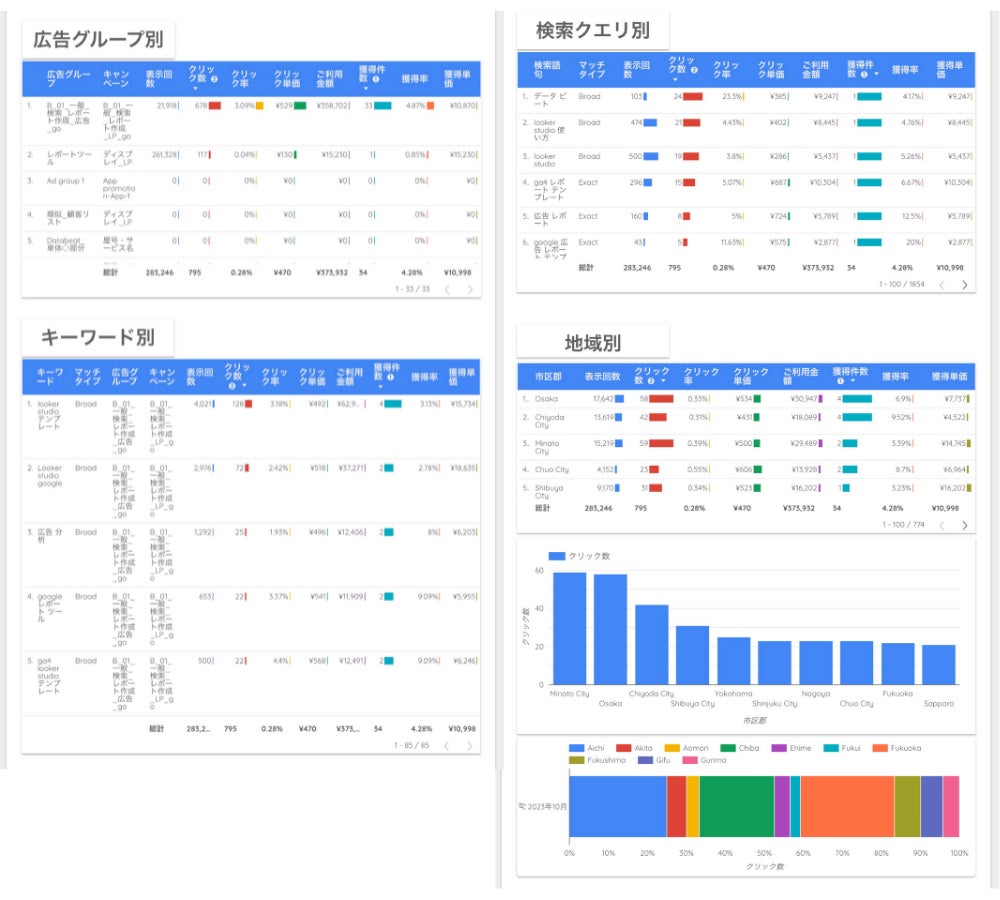Click 'ga4 レポート テンプレート' search term row
The height and width of the screenshot is (900, 1000).
746,189
